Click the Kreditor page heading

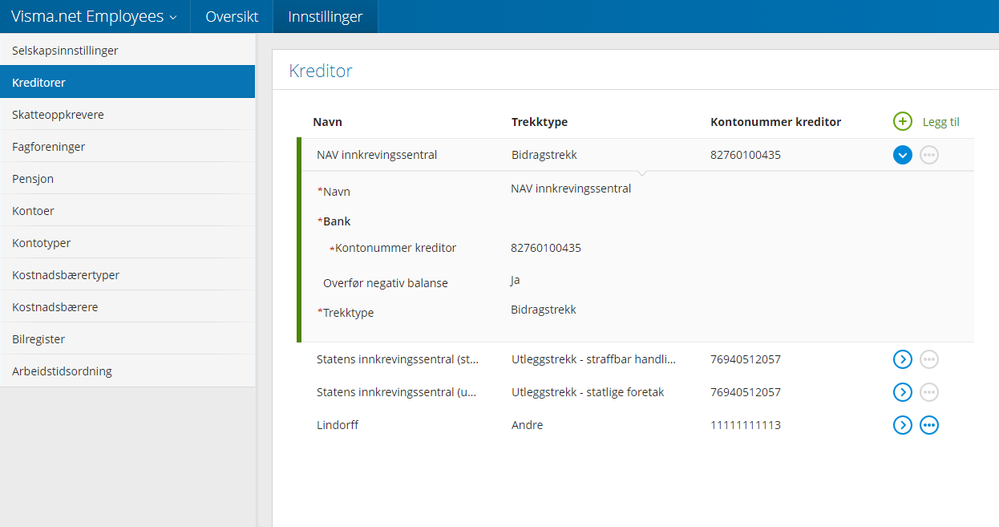click(320, 71)
